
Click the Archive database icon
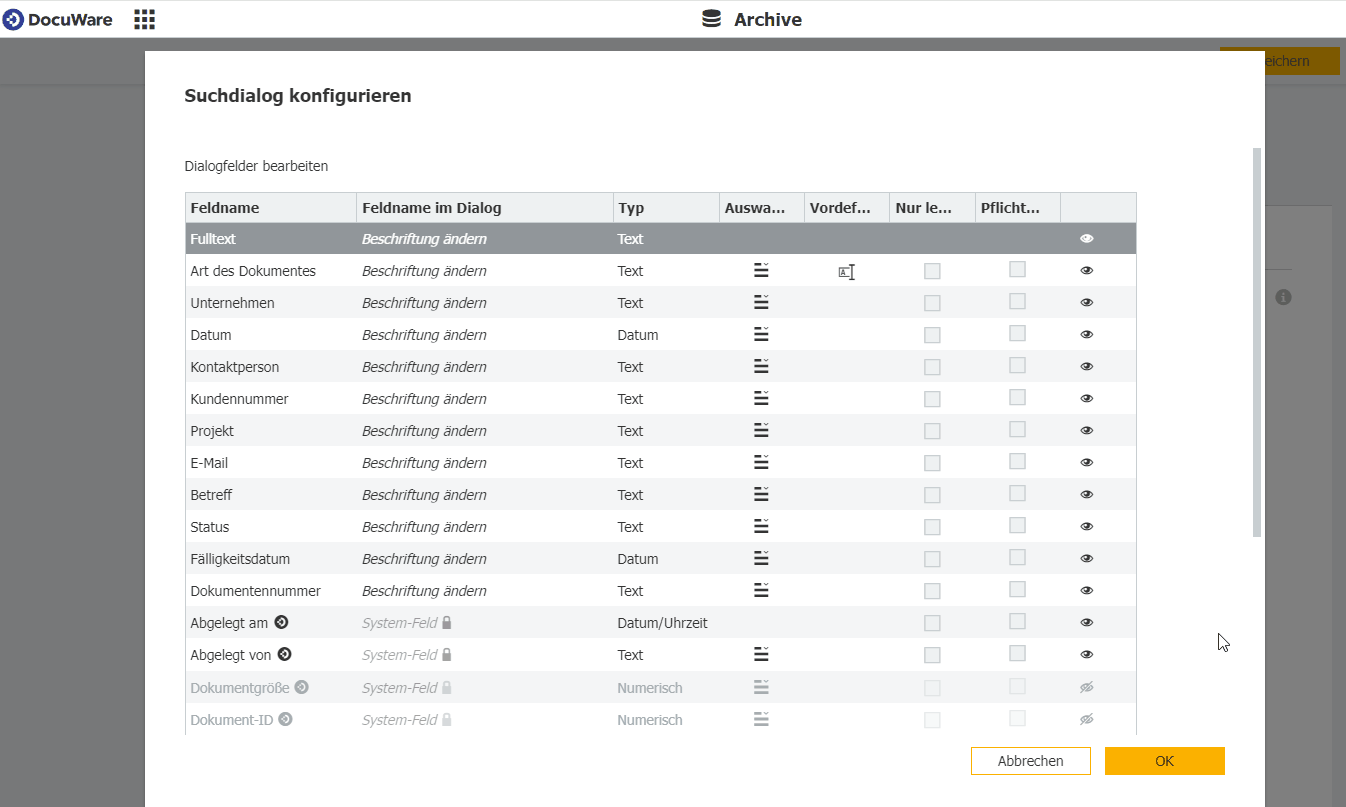[x=711, y=19]
